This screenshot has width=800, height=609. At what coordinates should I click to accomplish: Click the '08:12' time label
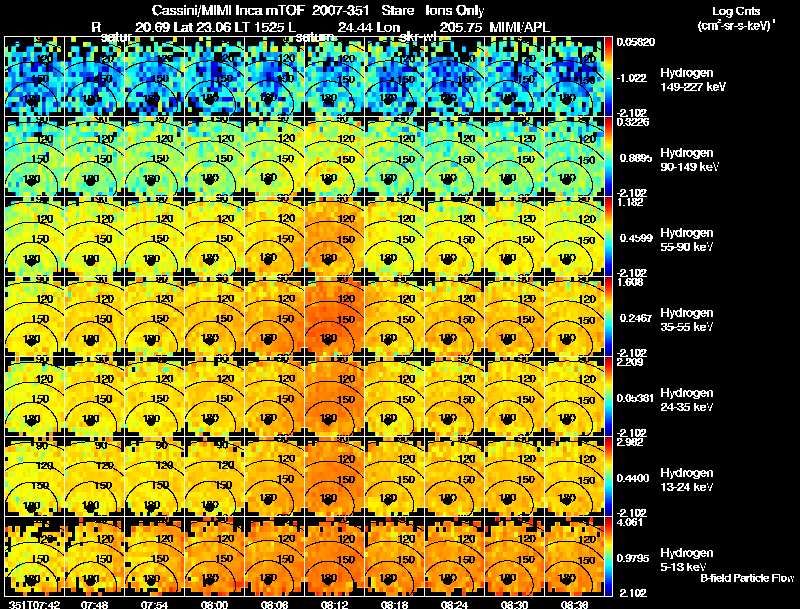(335, 604)
